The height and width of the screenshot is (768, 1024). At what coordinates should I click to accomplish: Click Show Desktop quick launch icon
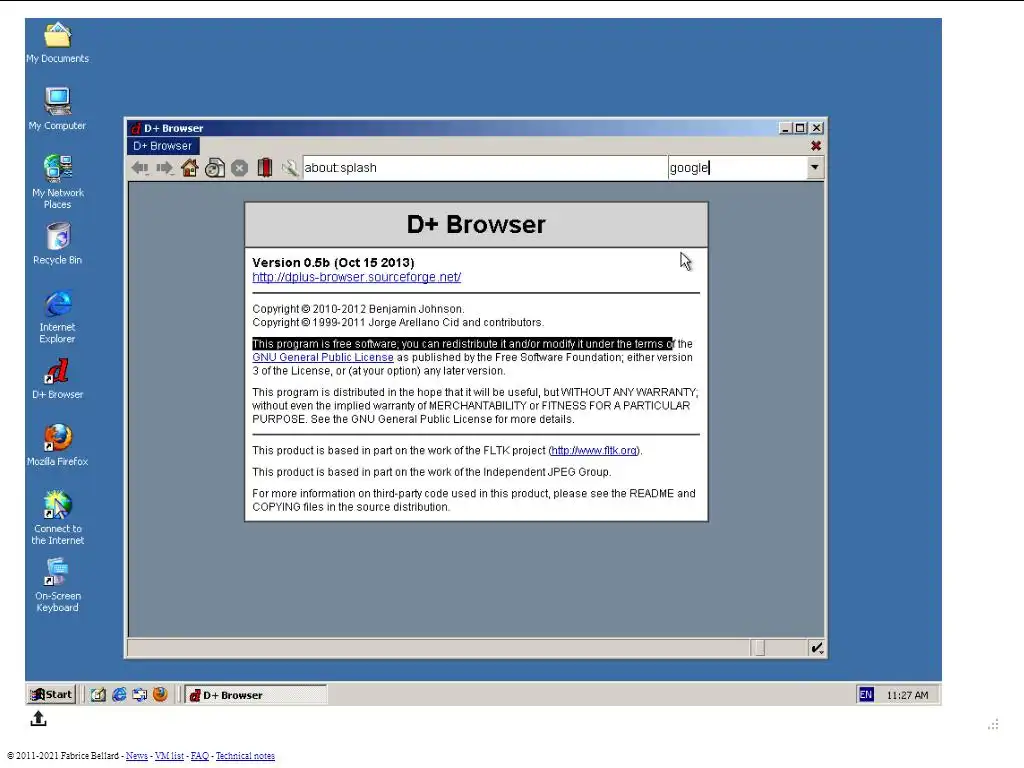point(98,695)
